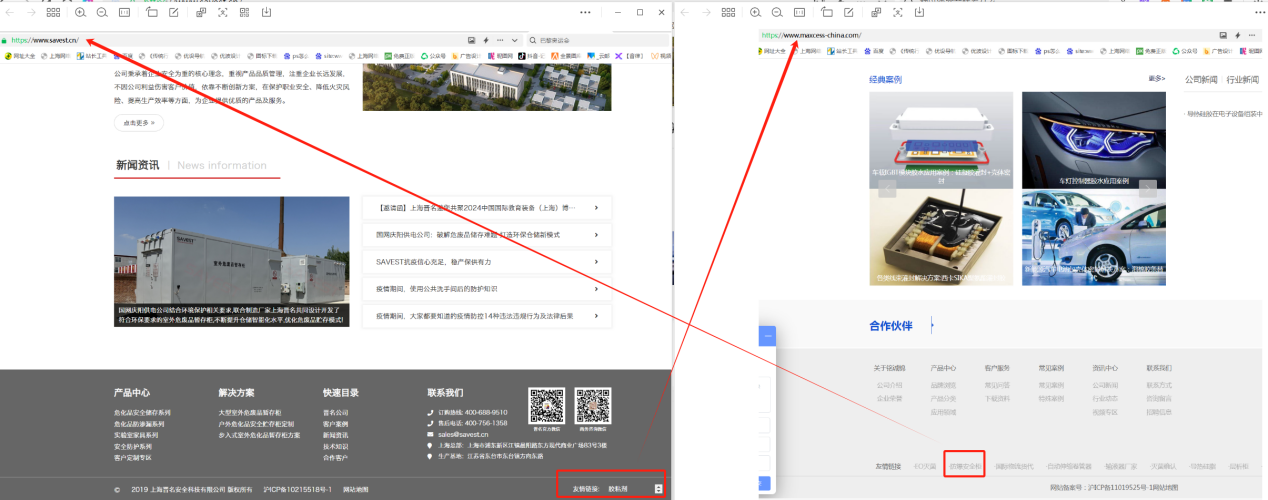1268x500 pixels.
Task: Click the 合作伙伴 section heading
Action: [x=891, y=326]
